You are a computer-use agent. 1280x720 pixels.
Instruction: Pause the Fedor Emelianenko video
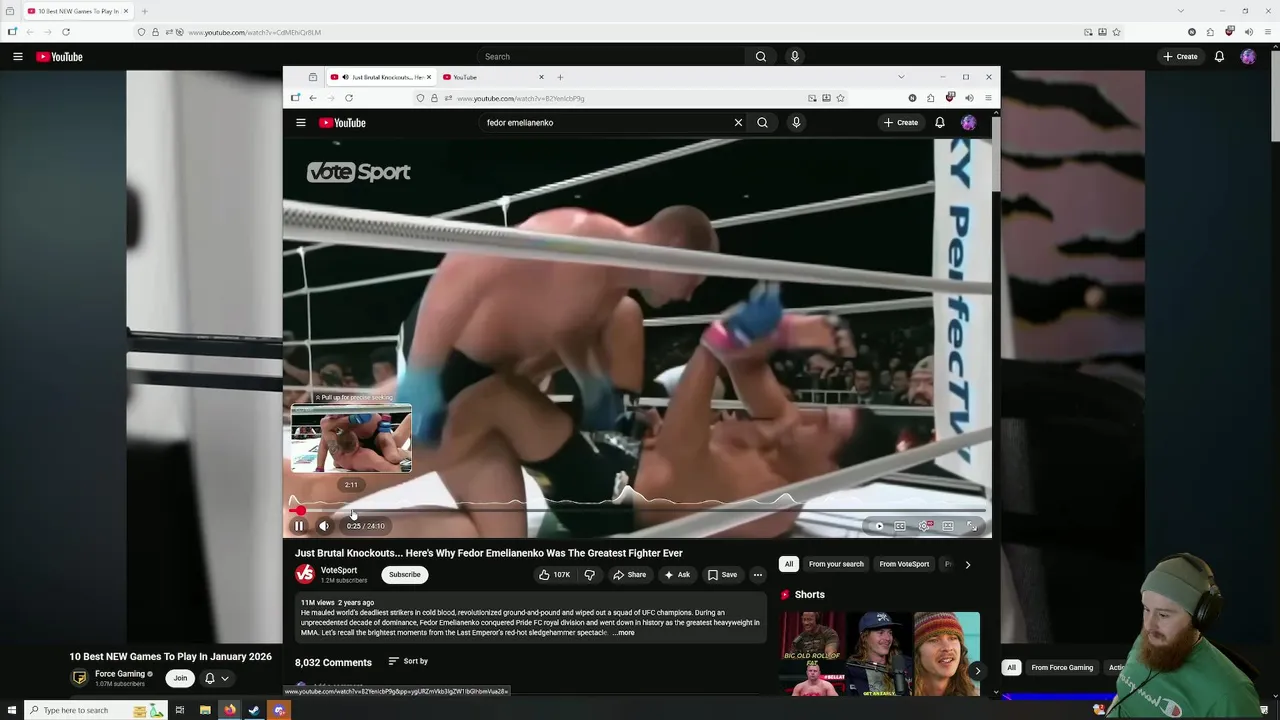click(298, 526)
